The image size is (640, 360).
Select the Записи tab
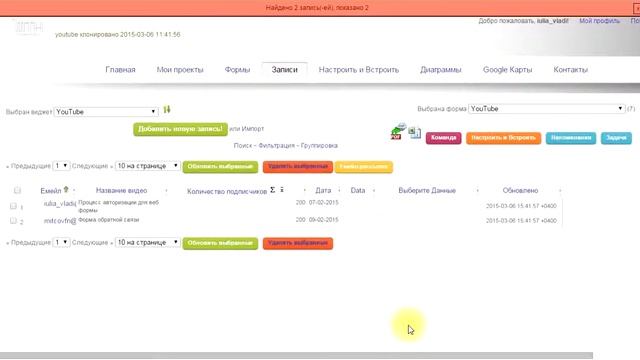coord(284,70)
